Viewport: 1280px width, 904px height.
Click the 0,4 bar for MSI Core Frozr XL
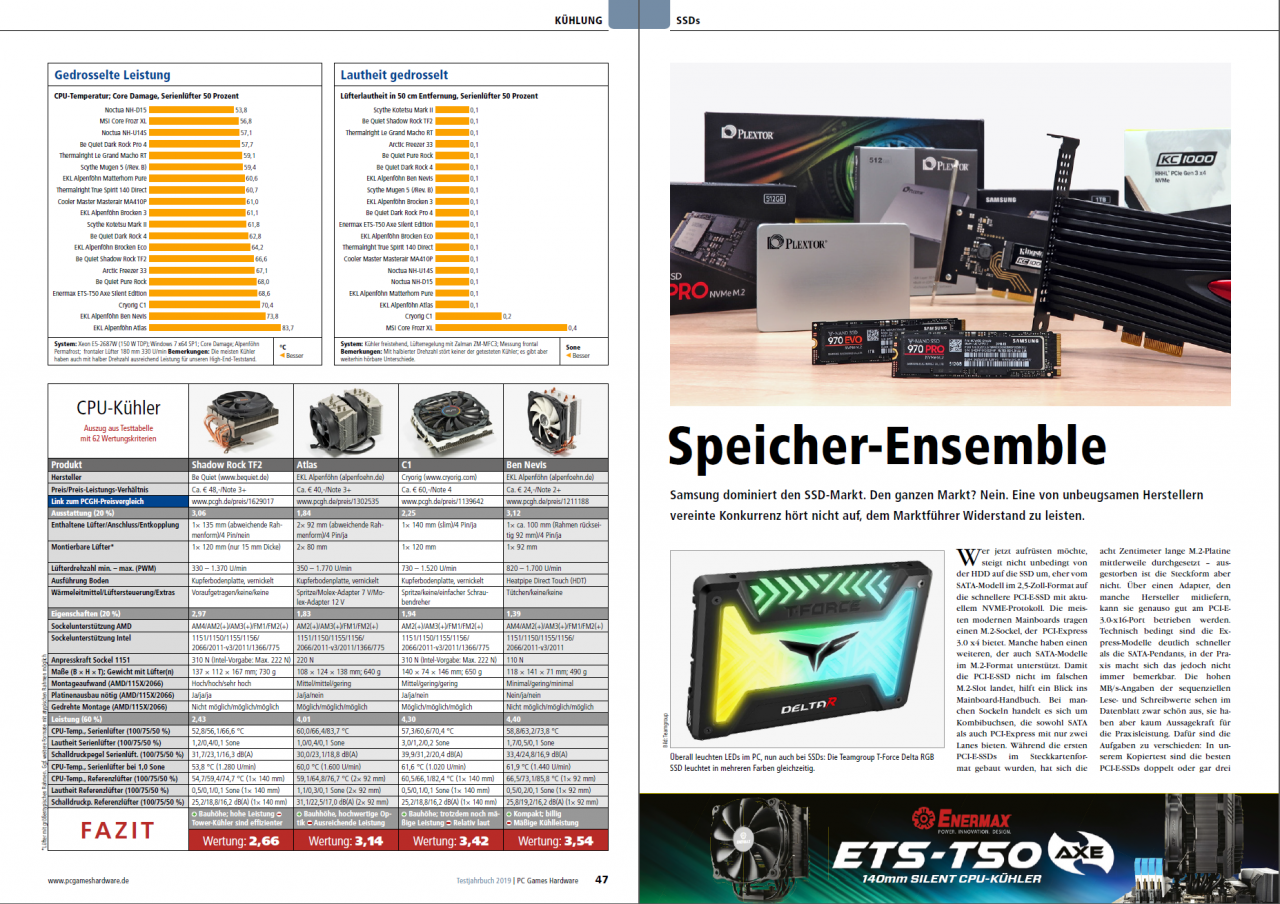[x=500, y=327]
